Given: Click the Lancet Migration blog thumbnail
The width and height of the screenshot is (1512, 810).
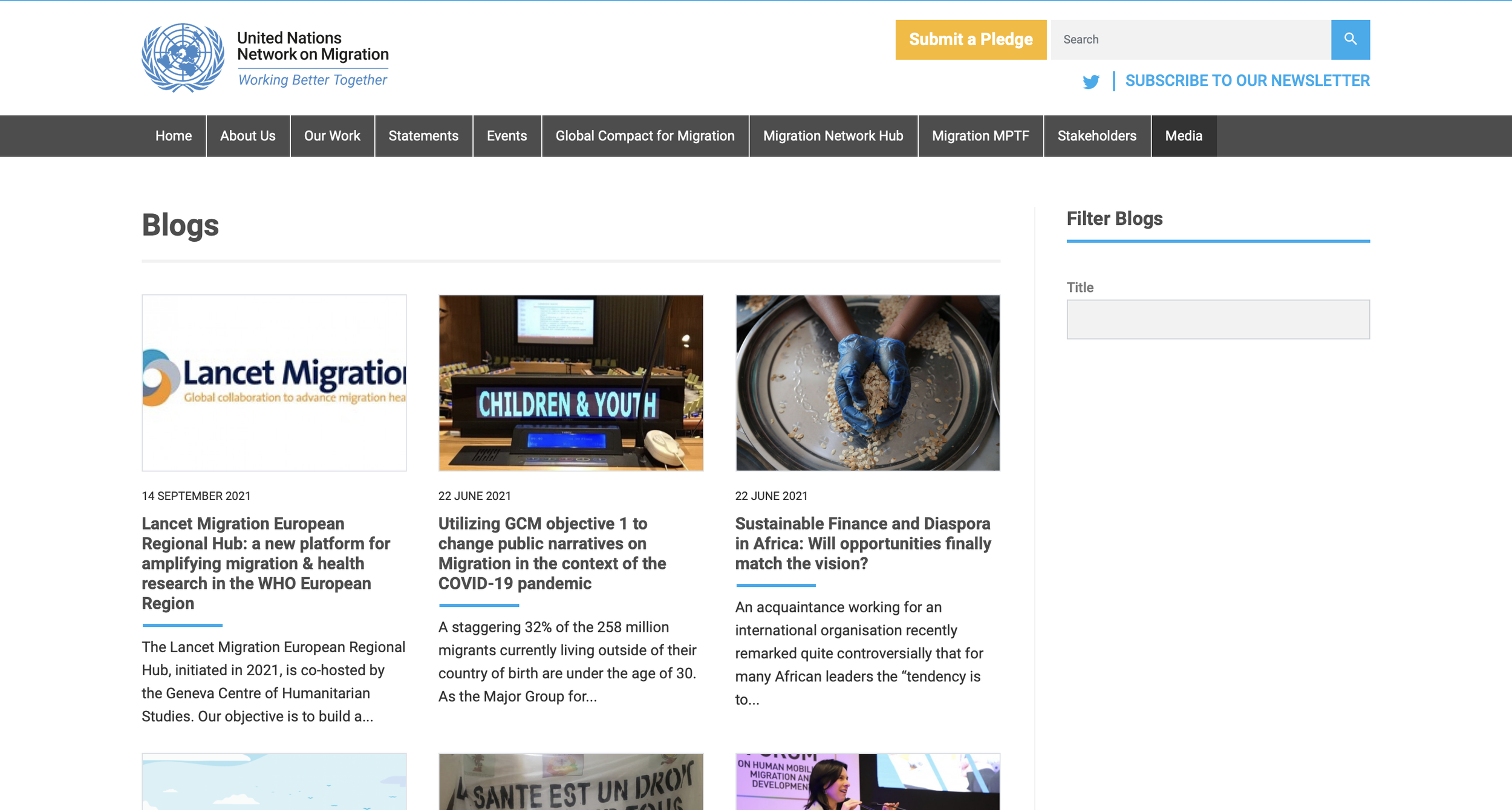Looking at the screenshot, I should coord(274,383).
